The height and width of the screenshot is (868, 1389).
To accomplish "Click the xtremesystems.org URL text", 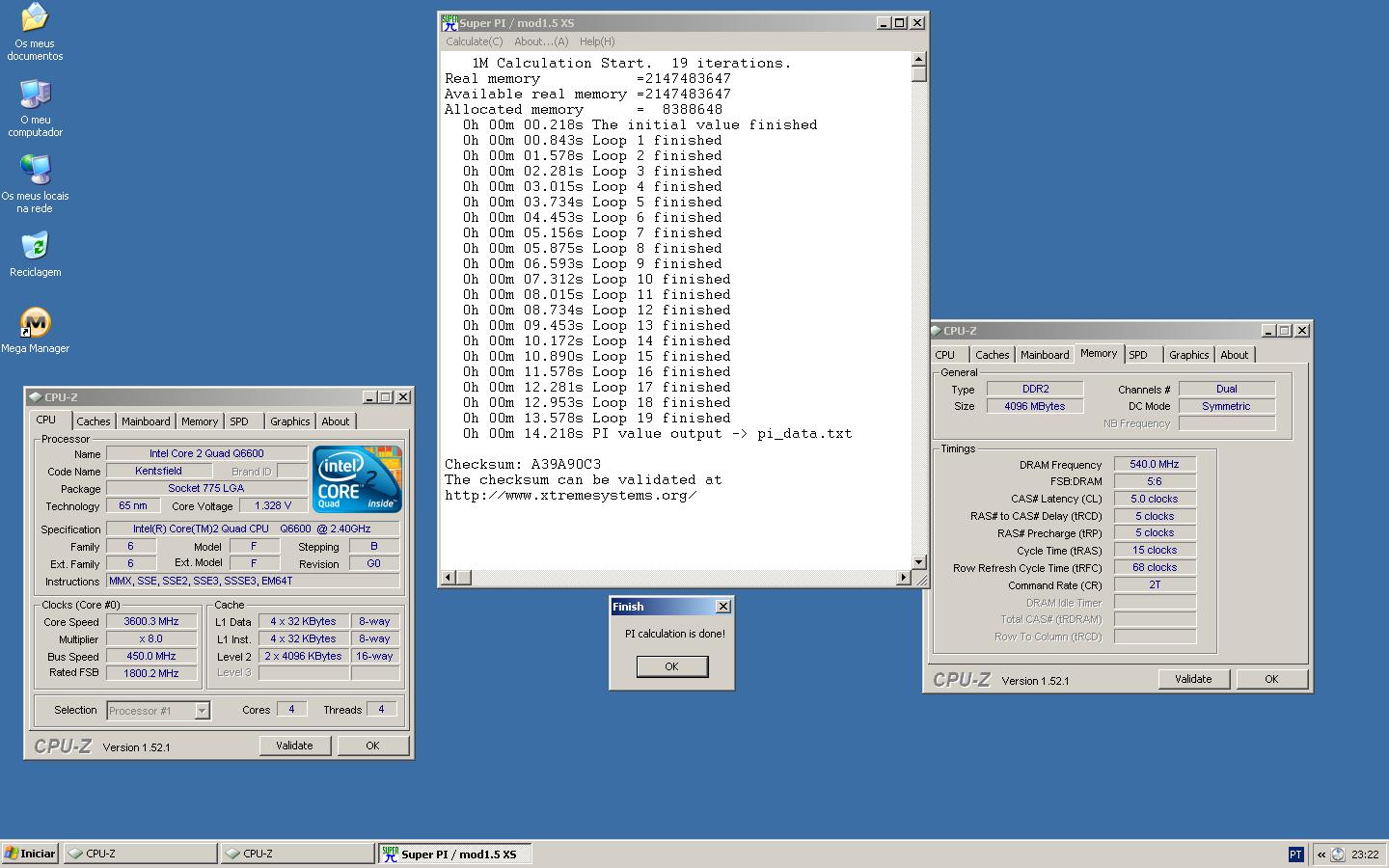I will pyautogui.click(x=571, y=495).
